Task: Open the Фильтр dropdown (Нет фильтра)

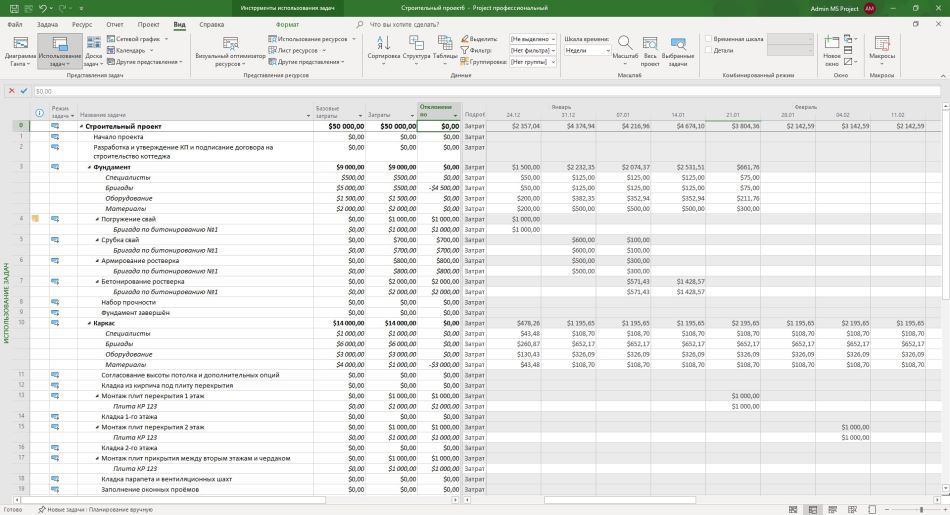Action: tap(533, 50)
